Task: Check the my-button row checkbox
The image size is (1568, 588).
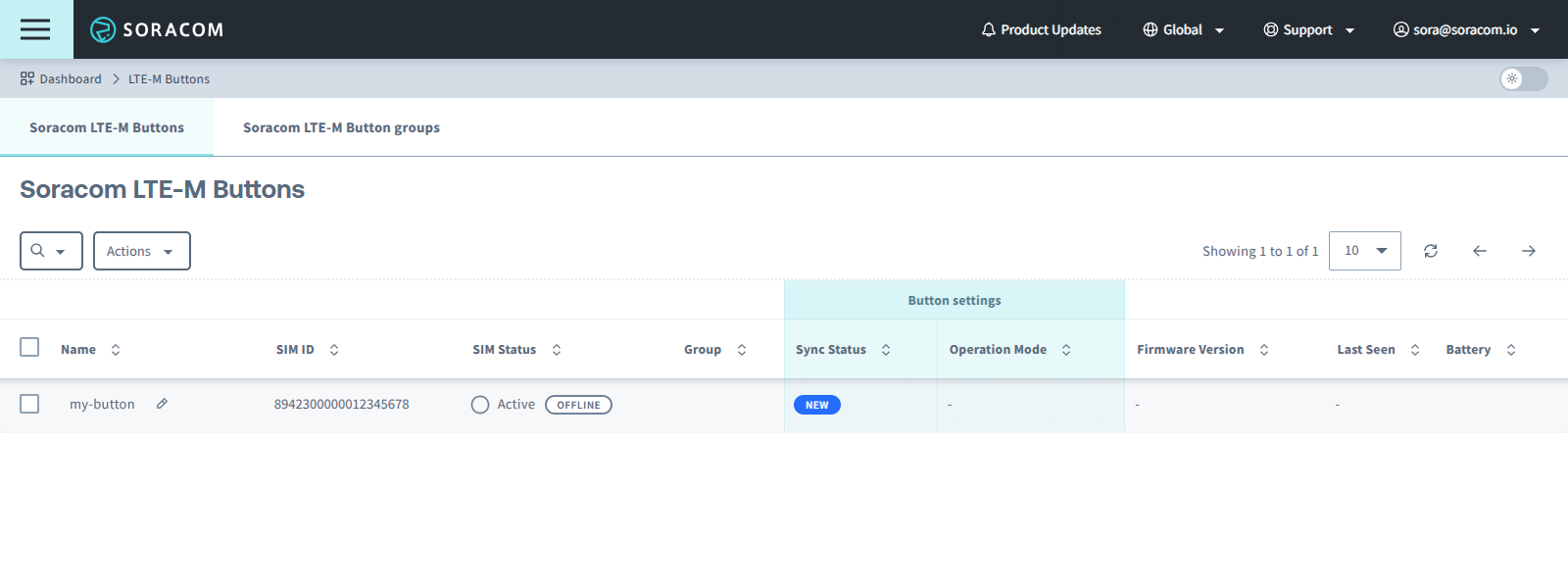Action: [29, 404]
